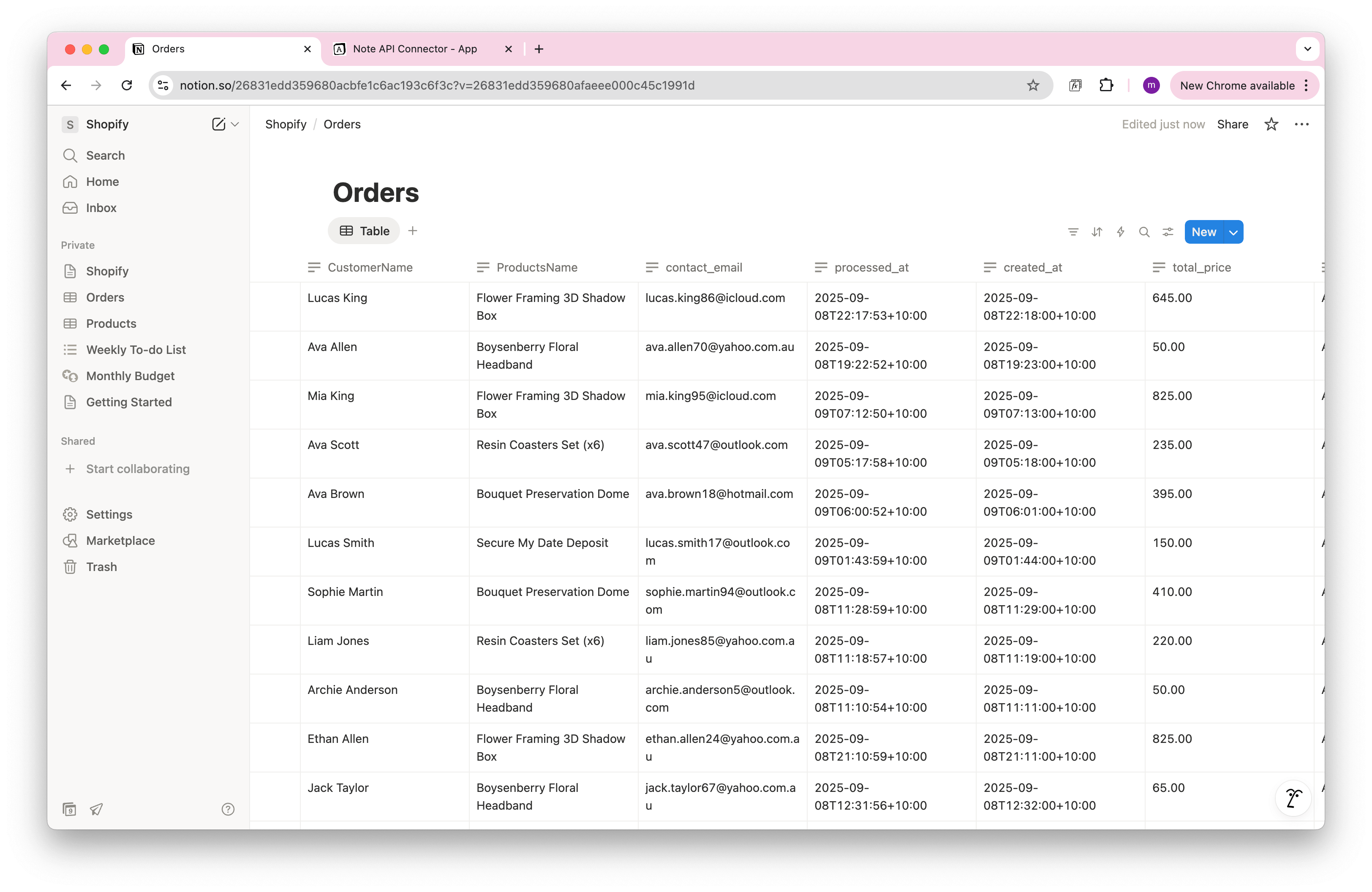Switch to Note API Connector tab
1372x892 pixels.
(x=414, y=49)
